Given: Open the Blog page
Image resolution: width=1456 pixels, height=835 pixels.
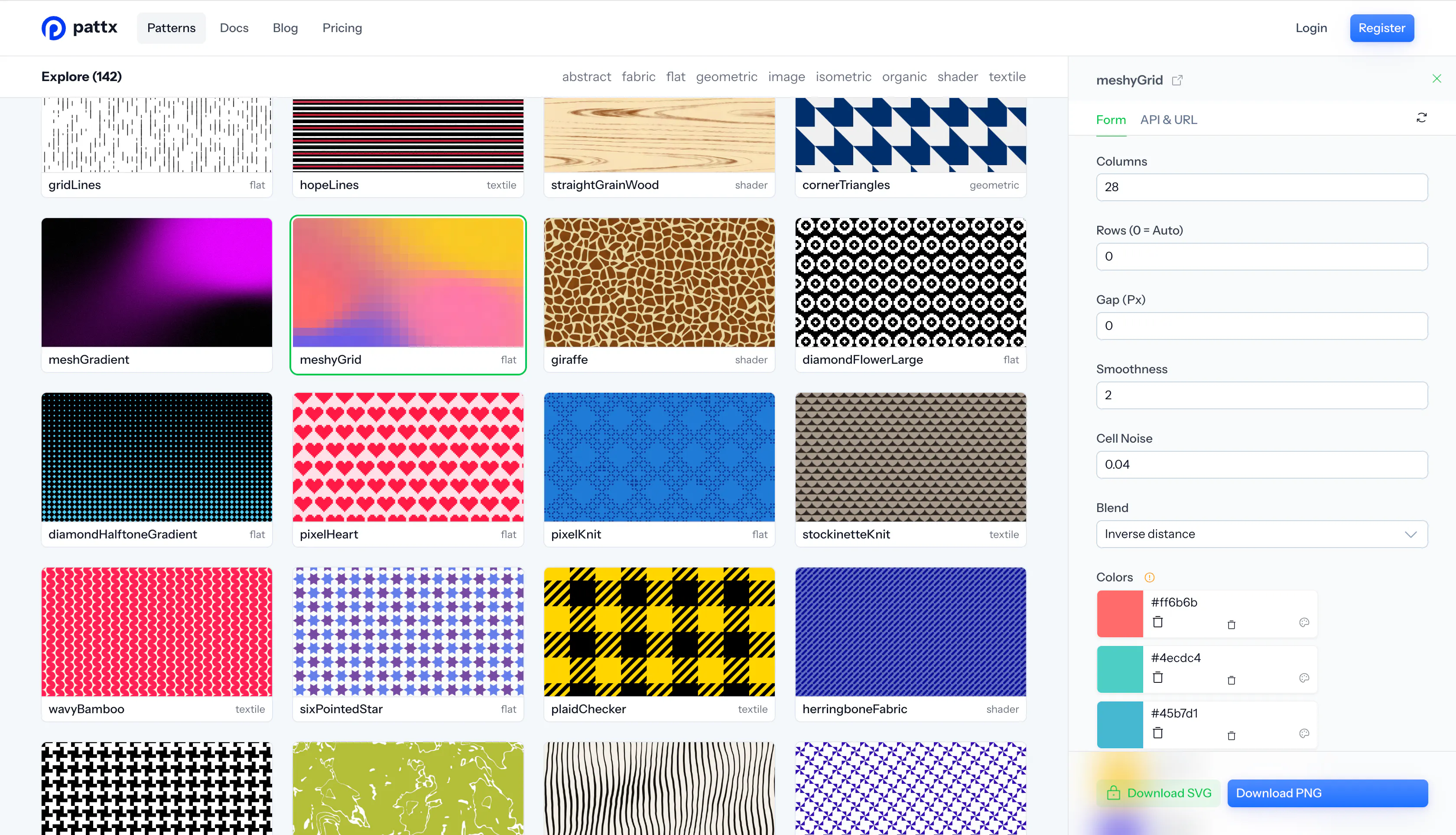Looking at the screenshot, I should coord(285,28).
